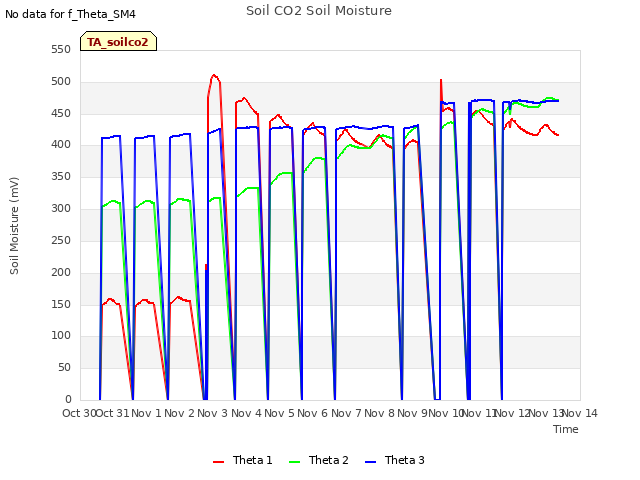Click the Time axis label
This screenshot has width=640, height=480.
point(566,429)
